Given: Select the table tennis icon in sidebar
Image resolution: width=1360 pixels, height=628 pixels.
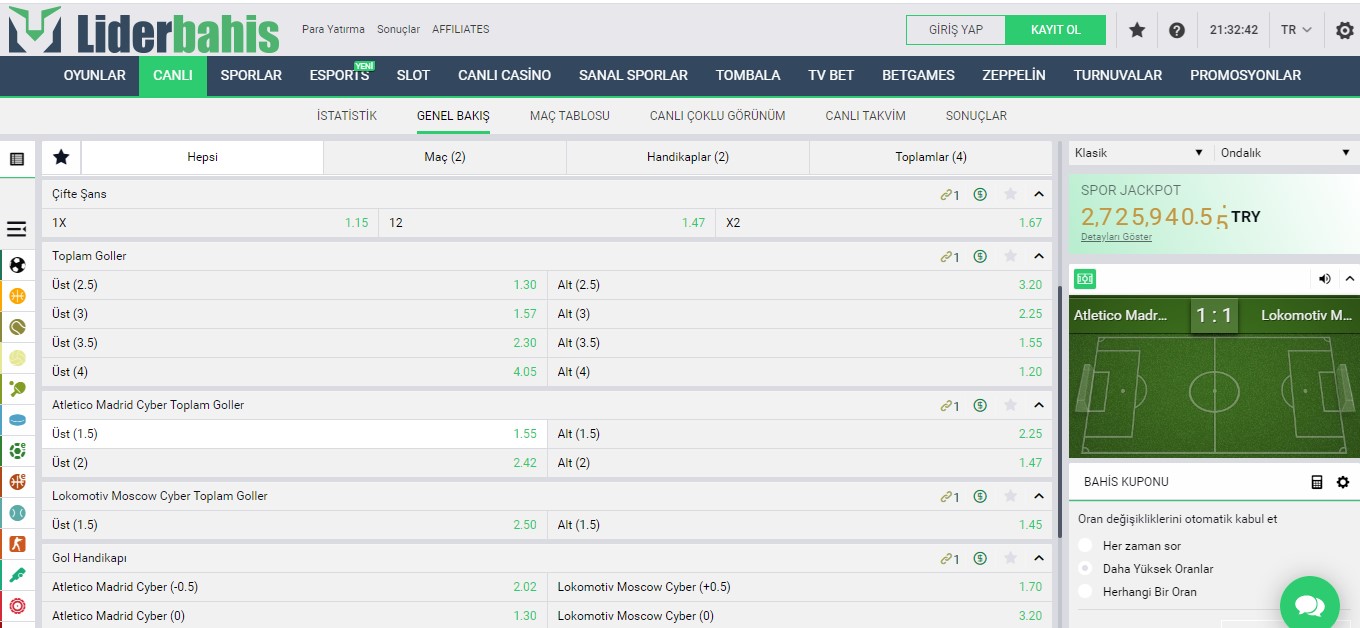Looking at the screenshot, I should 17,389.
